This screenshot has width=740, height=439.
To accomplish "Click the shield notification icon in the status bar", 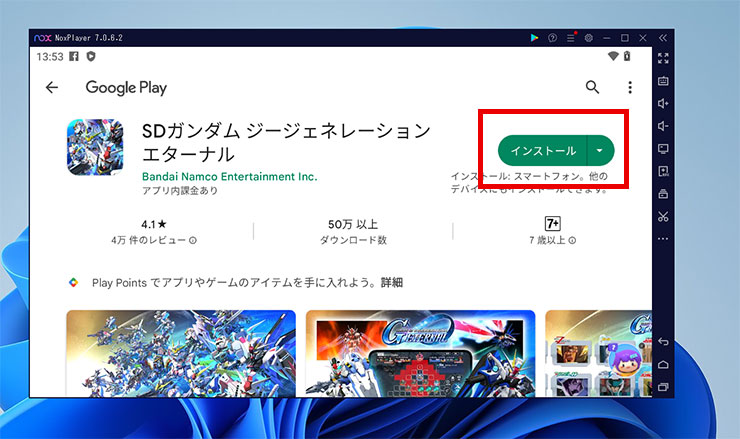I will 91,57.
